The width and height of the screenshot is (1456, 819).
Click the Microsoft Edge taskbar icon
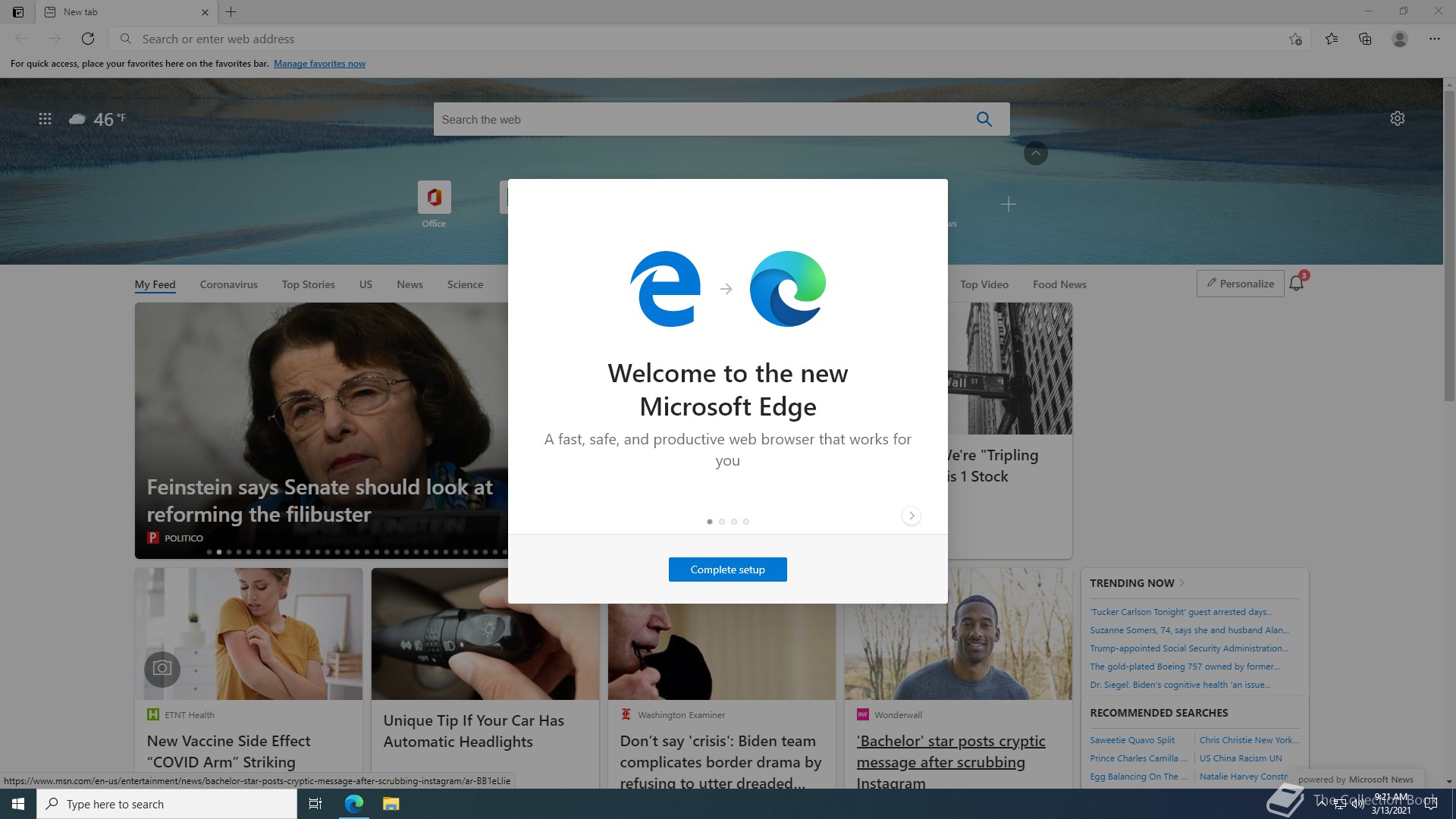point(354,804)
